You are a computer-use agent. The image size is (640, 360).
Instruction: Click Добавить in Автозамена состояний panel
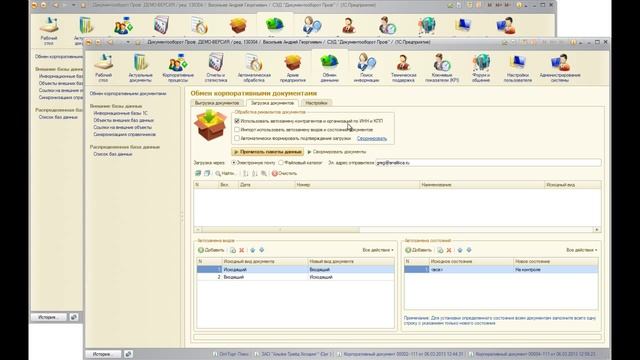click(x=419, y=250)
